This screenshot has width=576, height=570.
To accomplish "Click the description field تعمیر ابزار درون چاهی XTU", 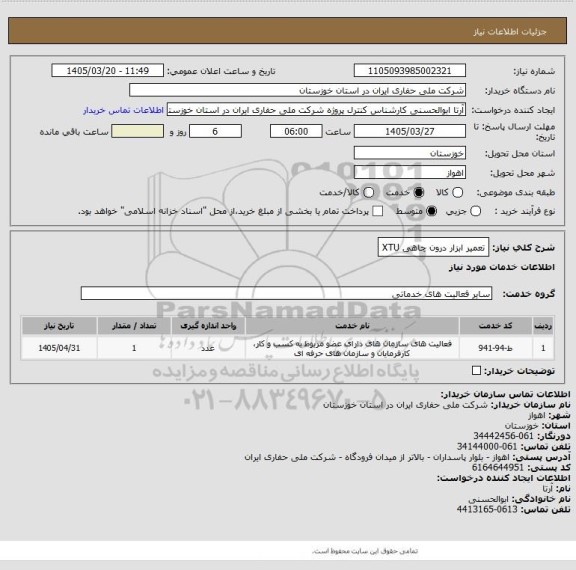I will click(x=433, y=248).
